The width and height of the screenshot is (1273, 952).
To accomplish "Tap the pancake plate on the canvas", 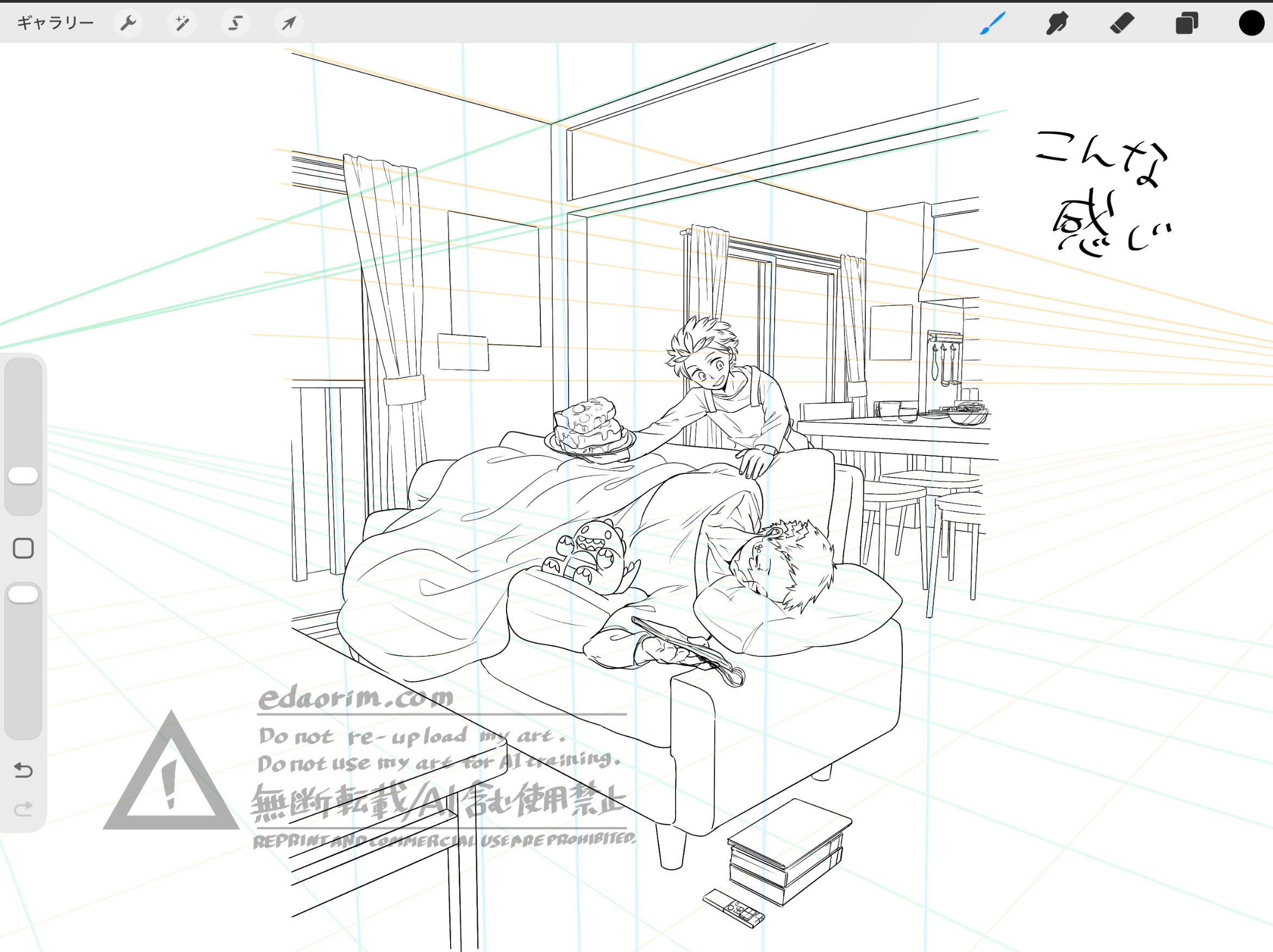I will point(590,430).
